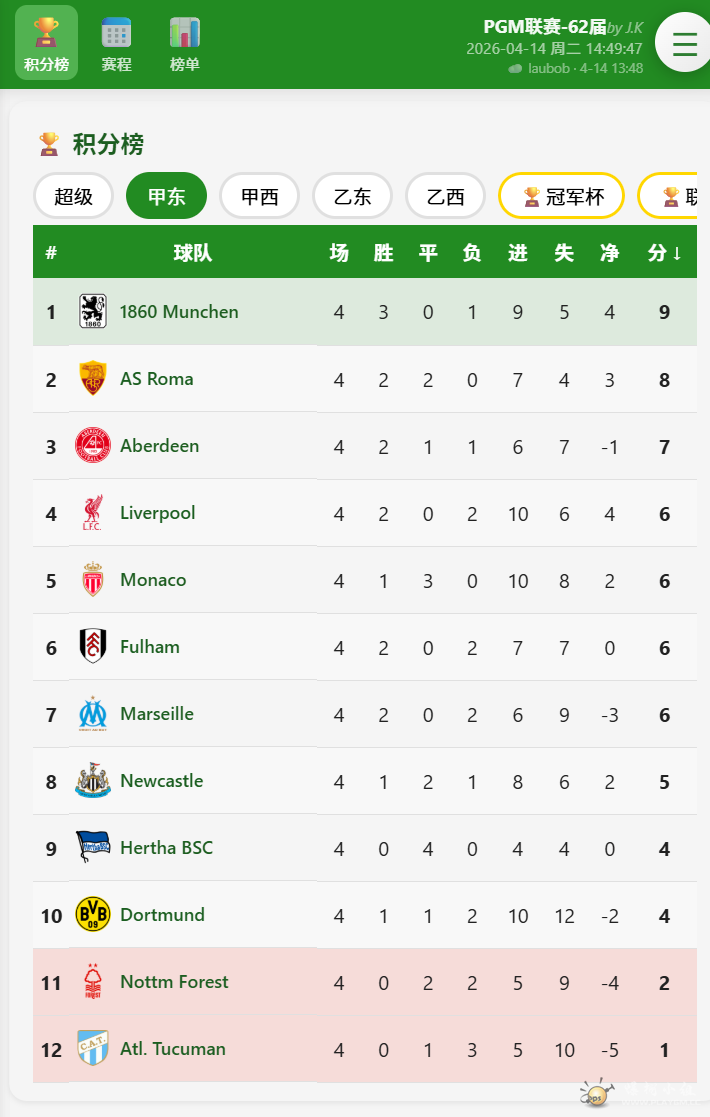Select the 超级 league tab
710x1117 pixels.
74,196
